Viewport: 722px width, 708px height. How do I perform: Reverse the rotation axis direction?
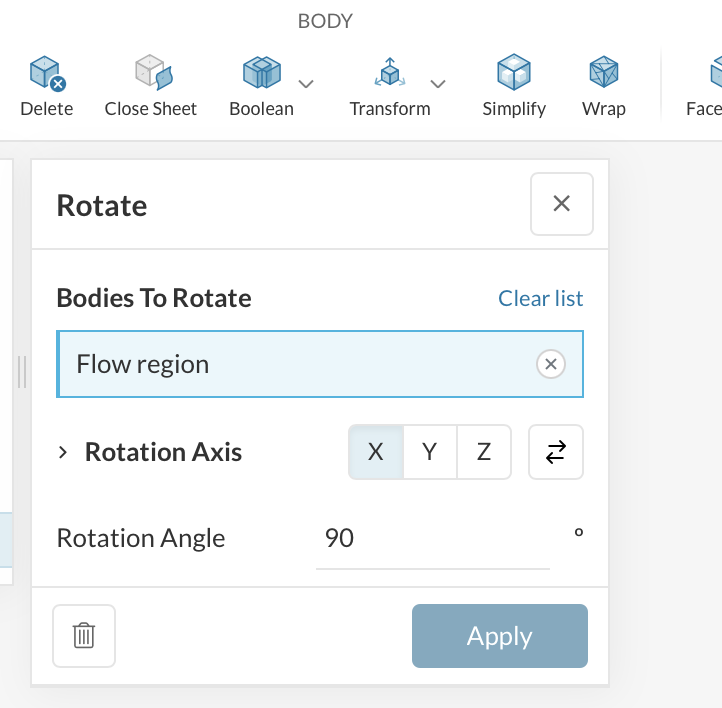pos(556,452)
